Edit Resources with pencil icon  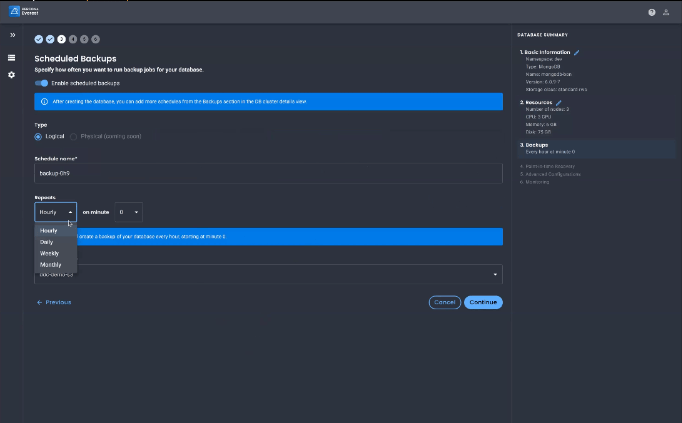[x=559, y=102]
